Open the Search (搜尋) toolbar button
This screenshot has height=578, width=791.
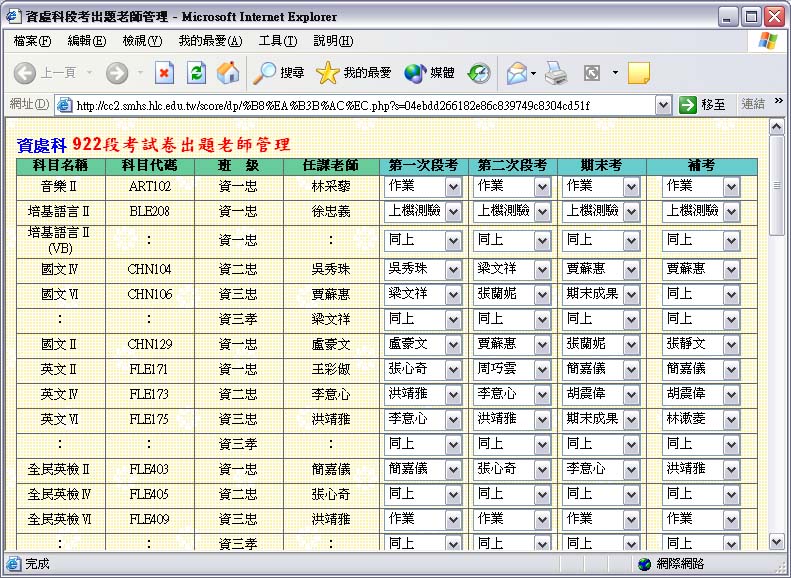pos(279,73)
